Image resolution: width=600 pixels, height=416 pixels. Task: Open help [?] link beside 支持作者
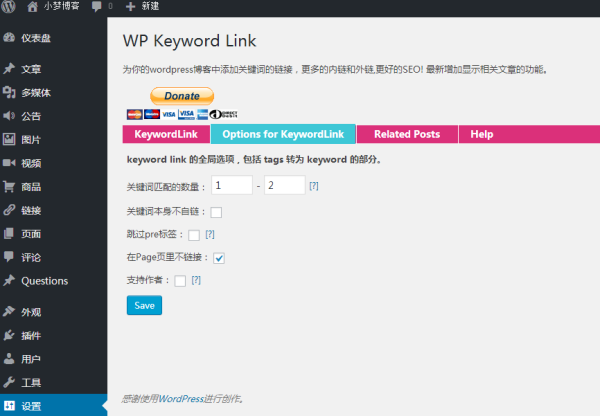point(196,280)
